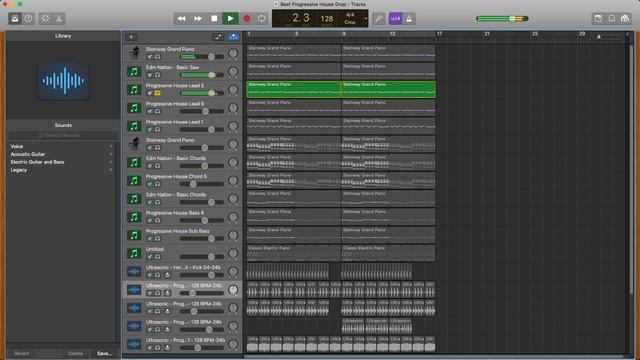Solo the Progressive House Chord 5 track
The image size is (640, 360).
click(x=158, y=184)
